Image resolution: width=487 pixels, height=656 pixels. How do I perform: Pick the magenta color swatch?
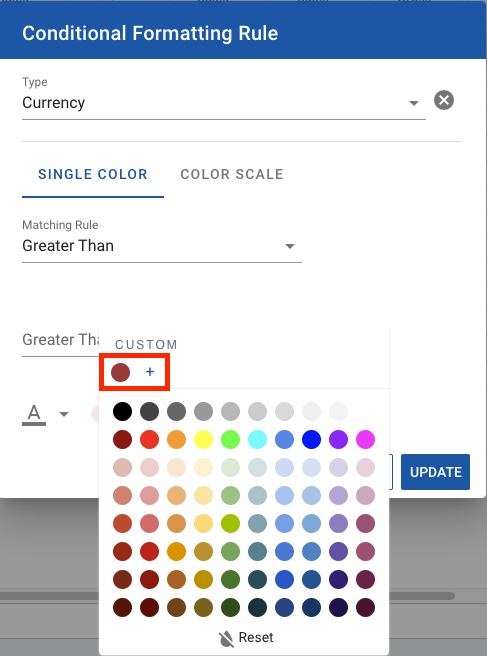[365, 440]
